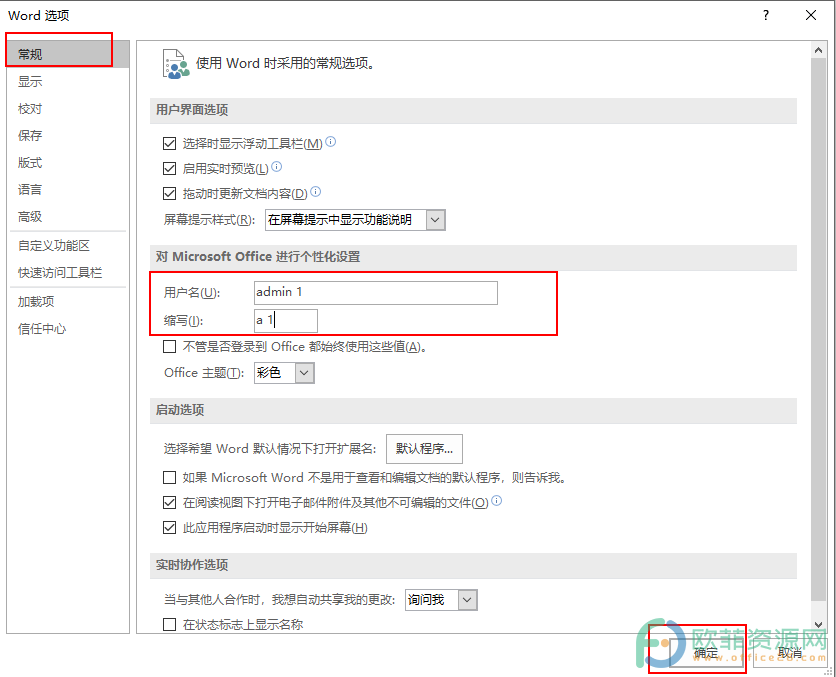Viewport: 836px width, 677px height.
Task: Open 快速访问工具栏 settings
Action: tap(68, 273)
